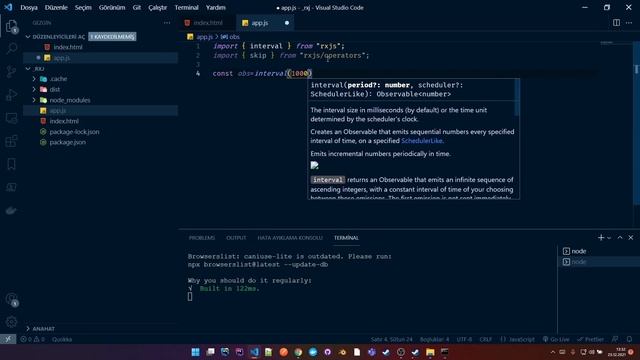Click the Visual Studio Code logo icon

(x=8, y=7)
